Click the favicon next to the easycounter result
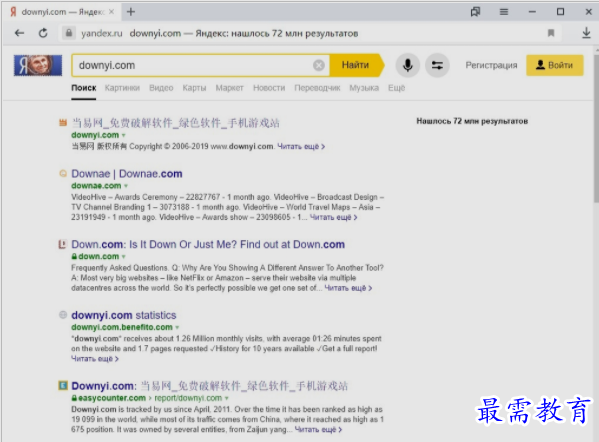 (x=63, y=385)
